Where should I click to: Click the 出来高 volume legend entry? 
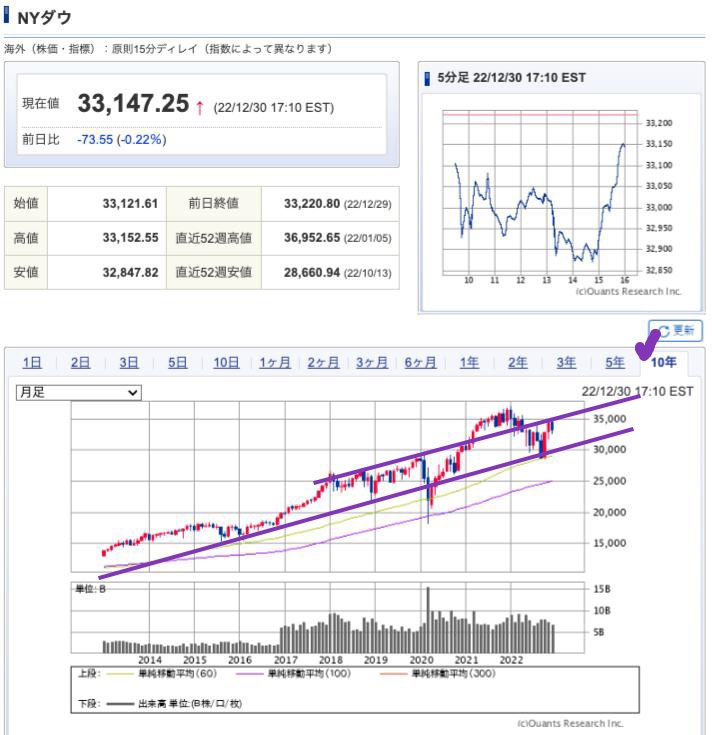pyautogui.click(x=174, y=703)
